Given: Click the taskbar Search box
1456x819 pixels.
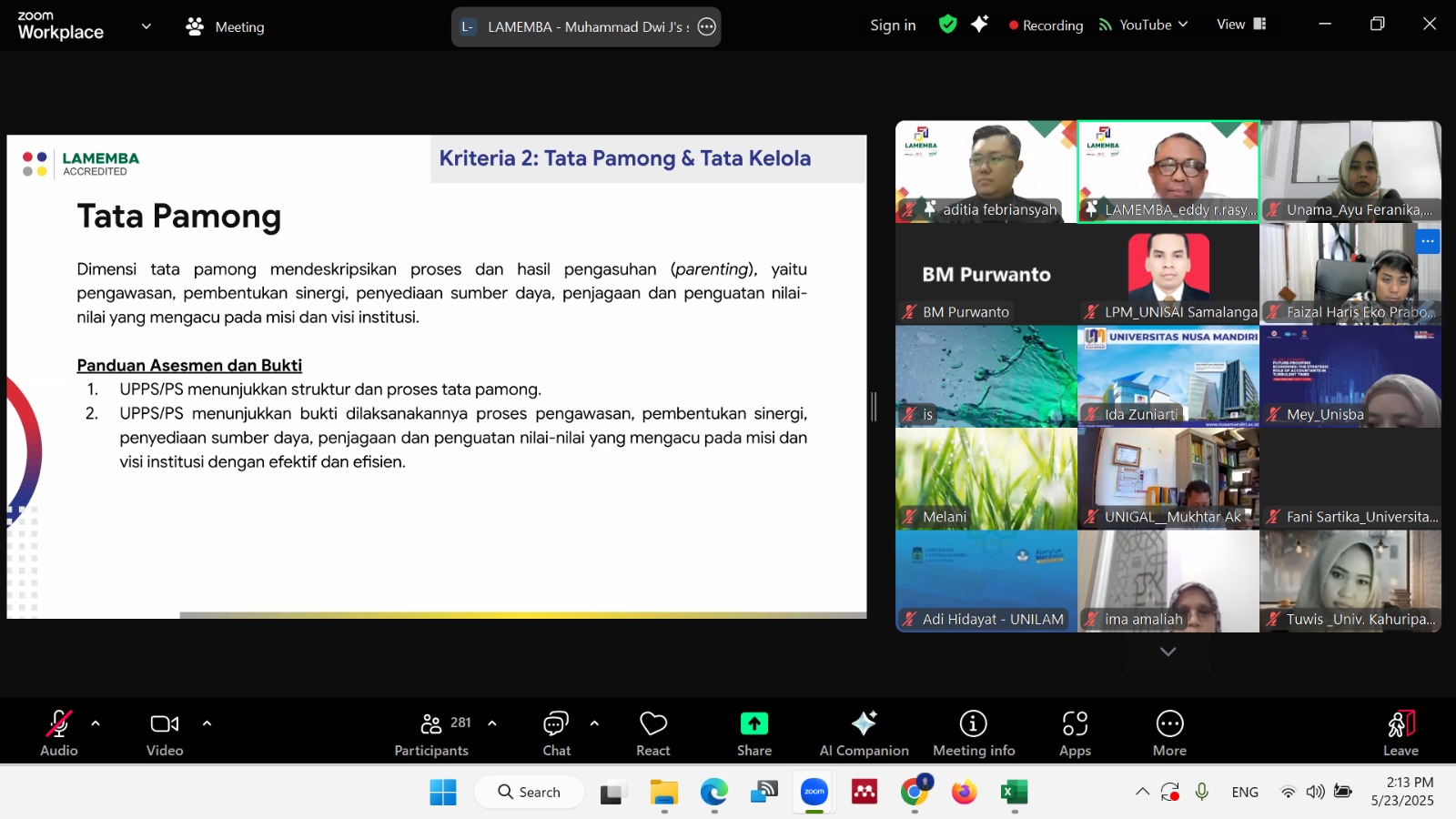Looking at the screenshot, I should click(x=530, y=793).
